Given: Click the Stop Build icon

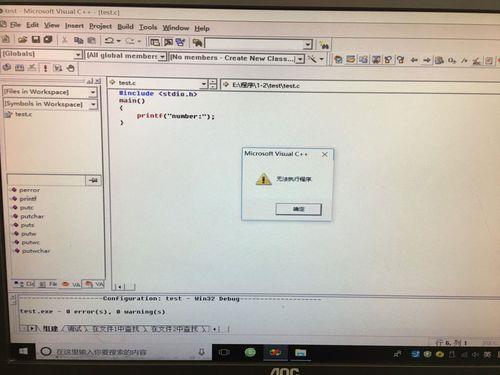Looking at the screenshot, I should (32, 68).
